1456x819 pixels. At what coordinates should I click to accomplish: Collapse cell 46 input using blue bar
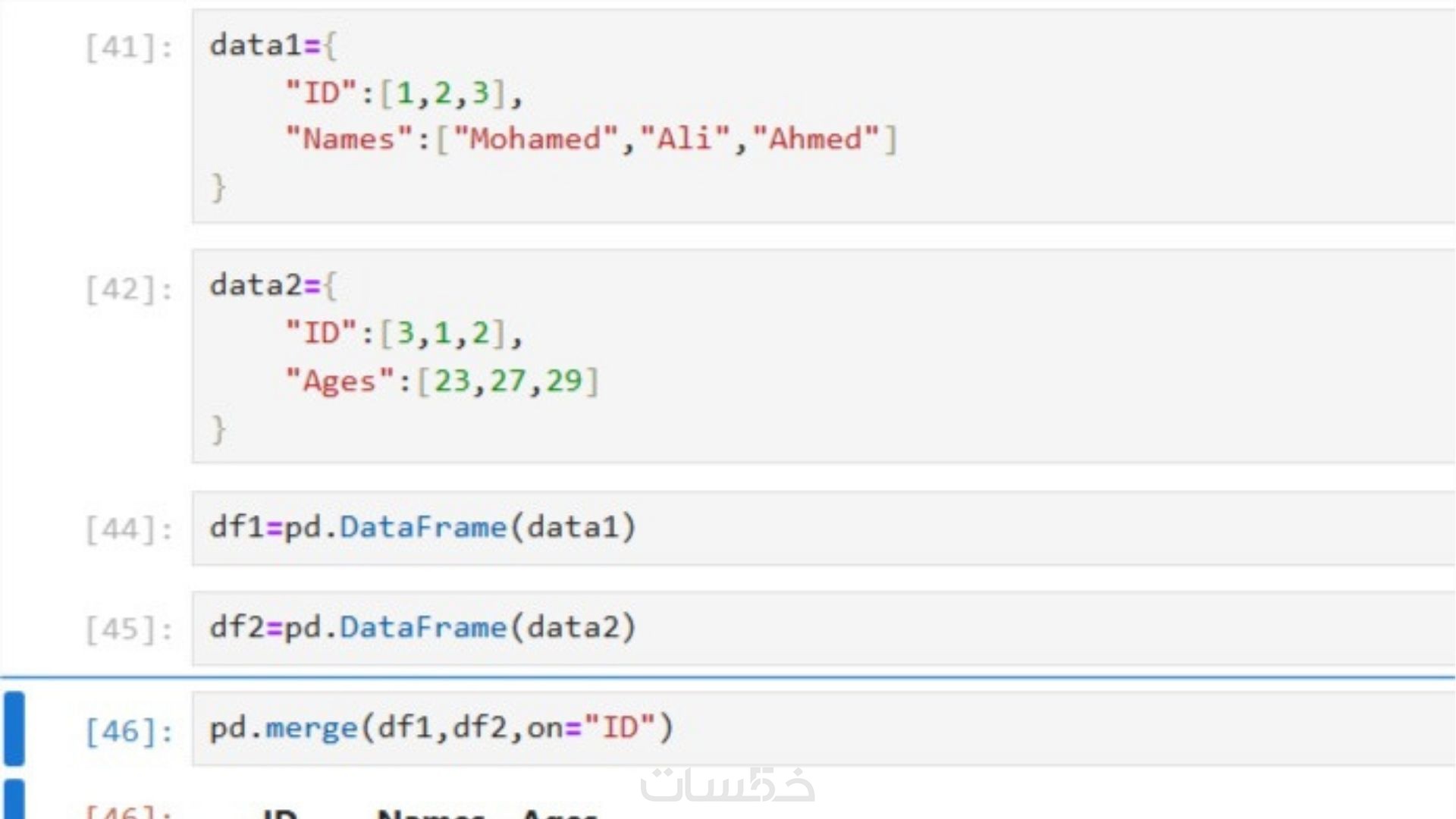click(x=14, y=728)
